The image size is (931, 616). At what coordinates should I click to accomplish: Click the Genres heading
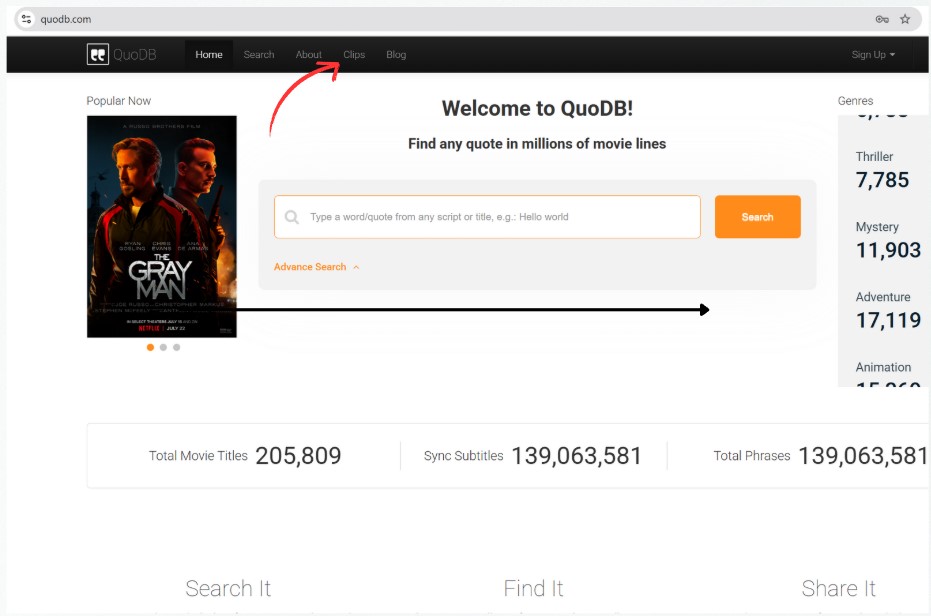point(855,100)
